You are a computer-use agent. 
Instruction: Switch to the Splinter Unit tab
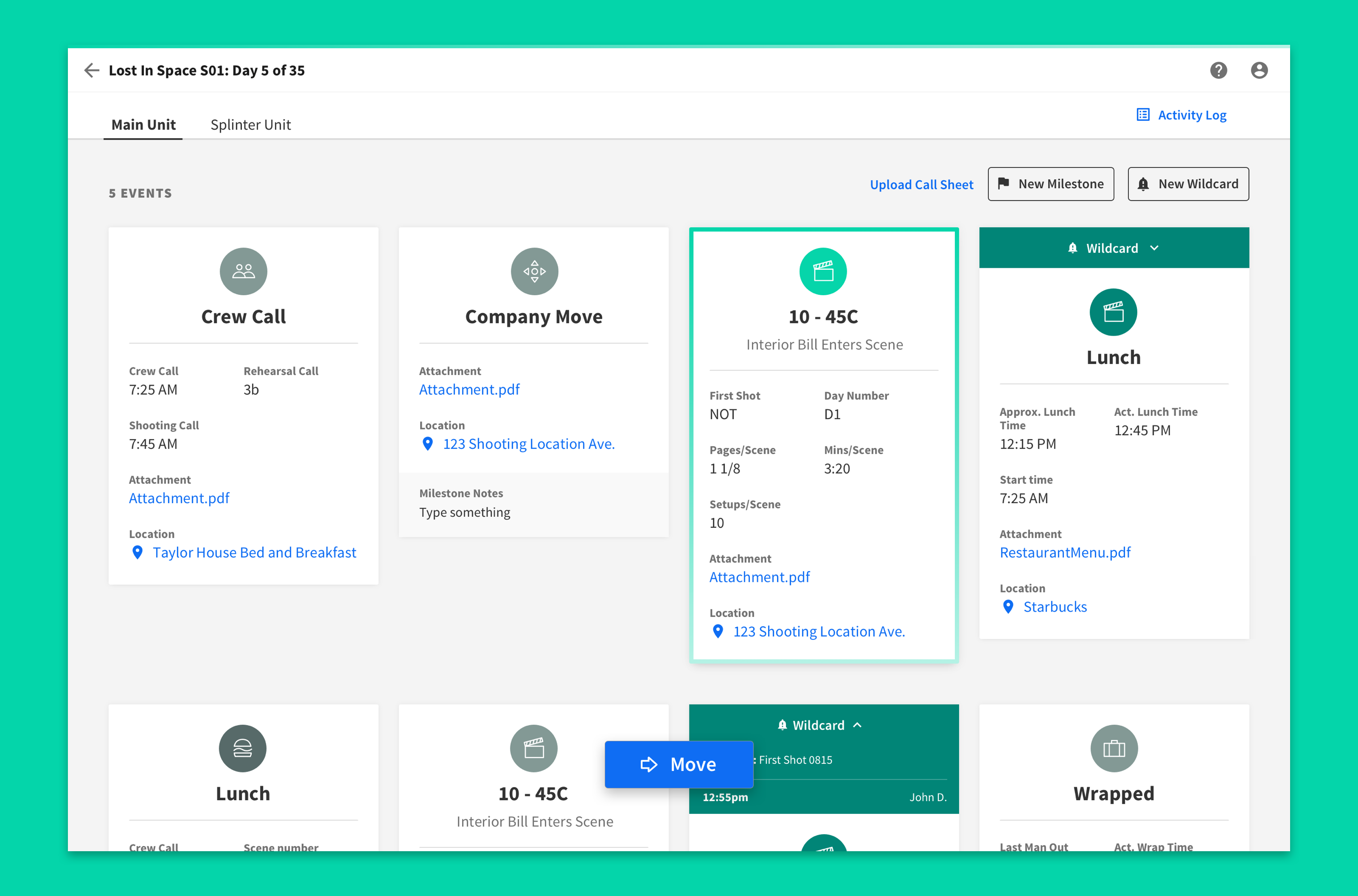[250, 124]
